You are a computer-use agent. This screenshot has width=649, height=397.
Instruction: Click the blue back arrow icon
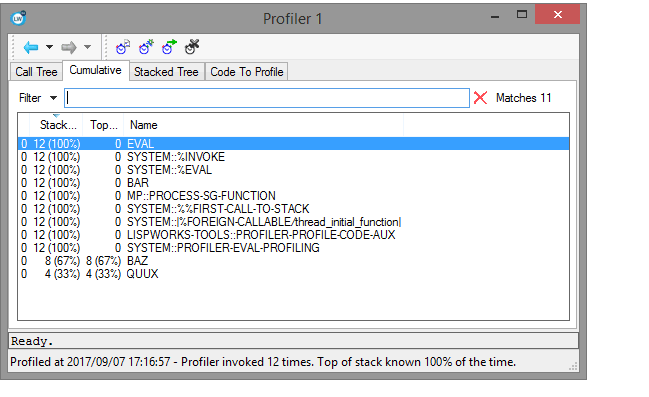pyautogui.click(x=31, y=47)
